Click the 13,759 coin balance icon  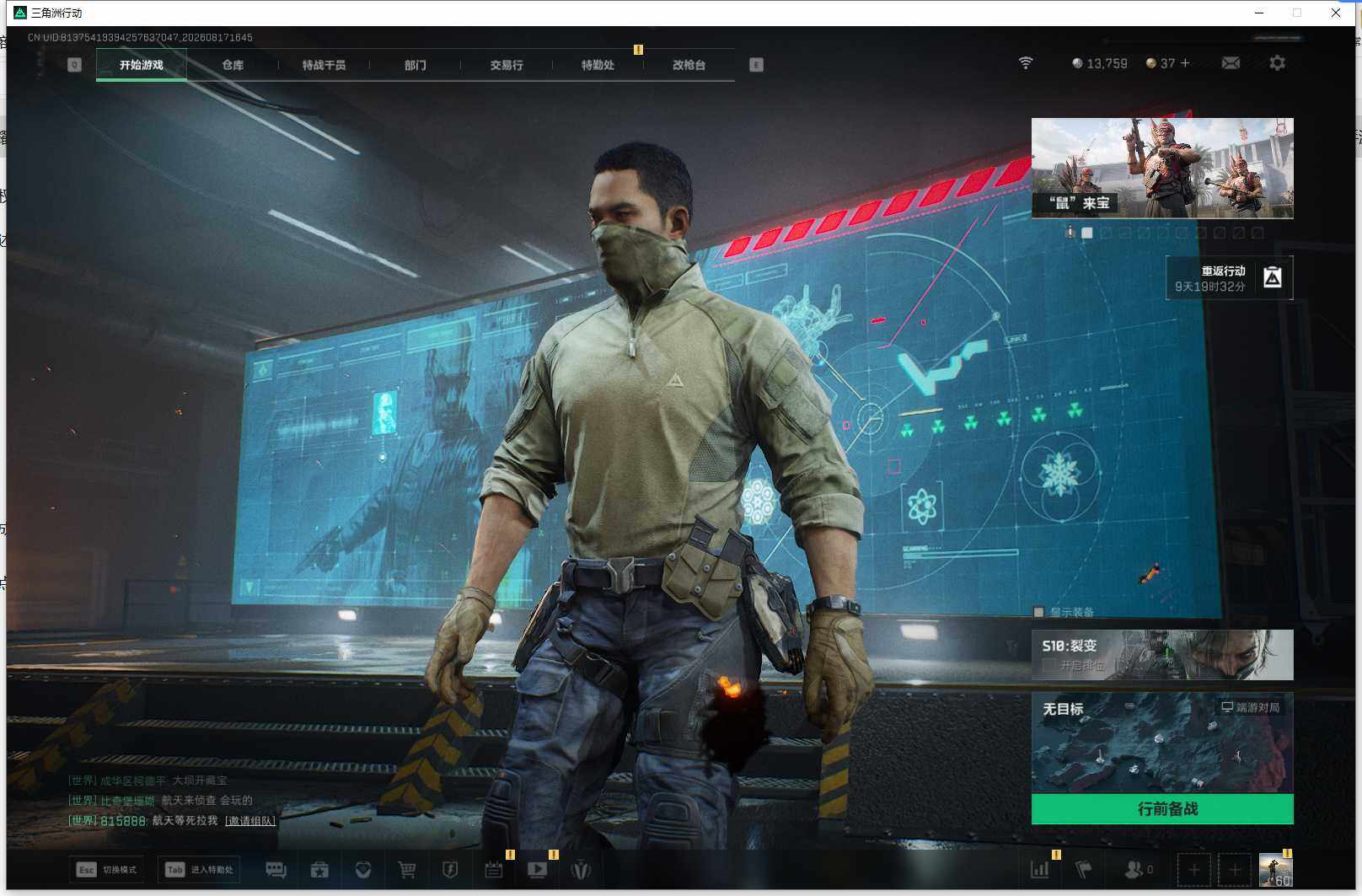click(1077, 63)
